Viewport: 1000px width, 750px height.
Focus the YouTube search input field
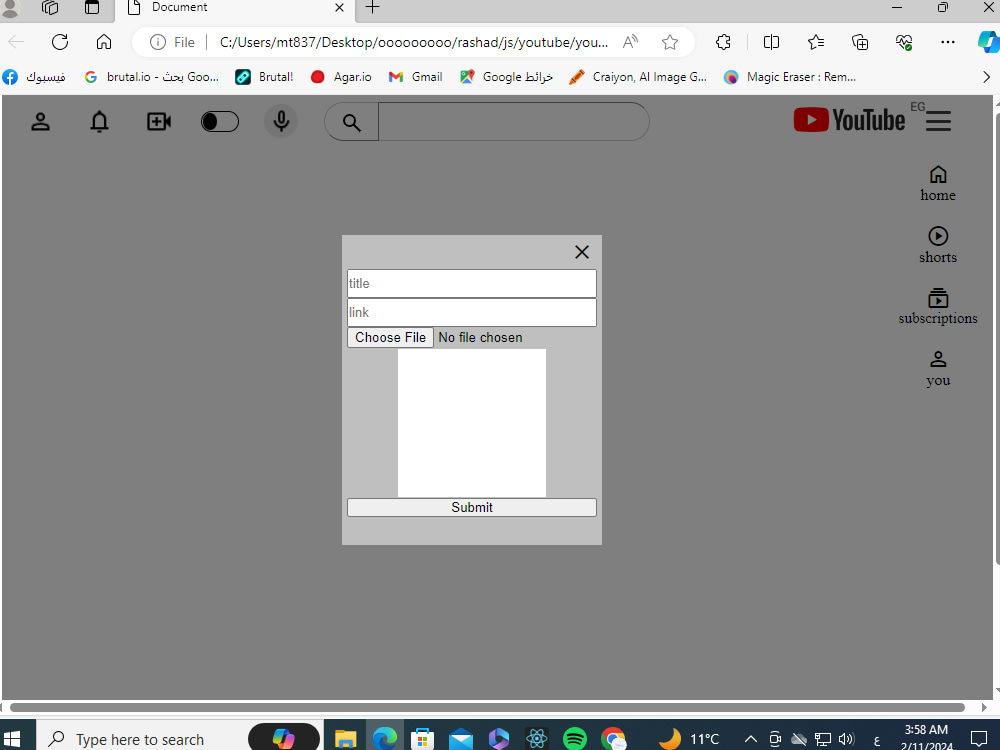[513, 121]
